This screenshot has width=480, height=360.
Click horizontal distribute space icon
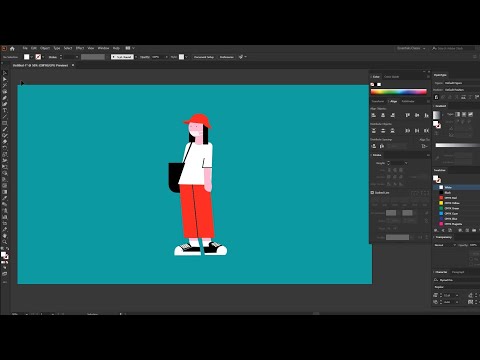382,146
